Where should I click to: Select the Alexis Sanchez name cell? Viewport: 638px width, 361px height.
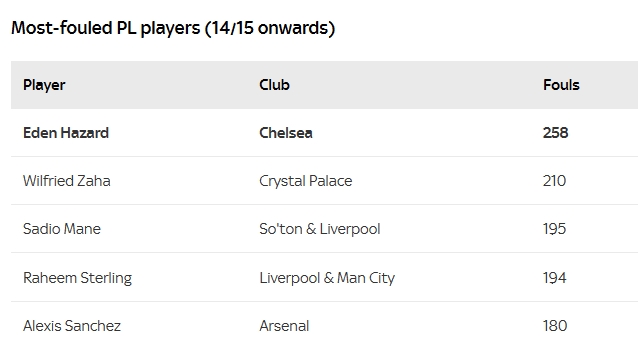click(x=72, y=326)
